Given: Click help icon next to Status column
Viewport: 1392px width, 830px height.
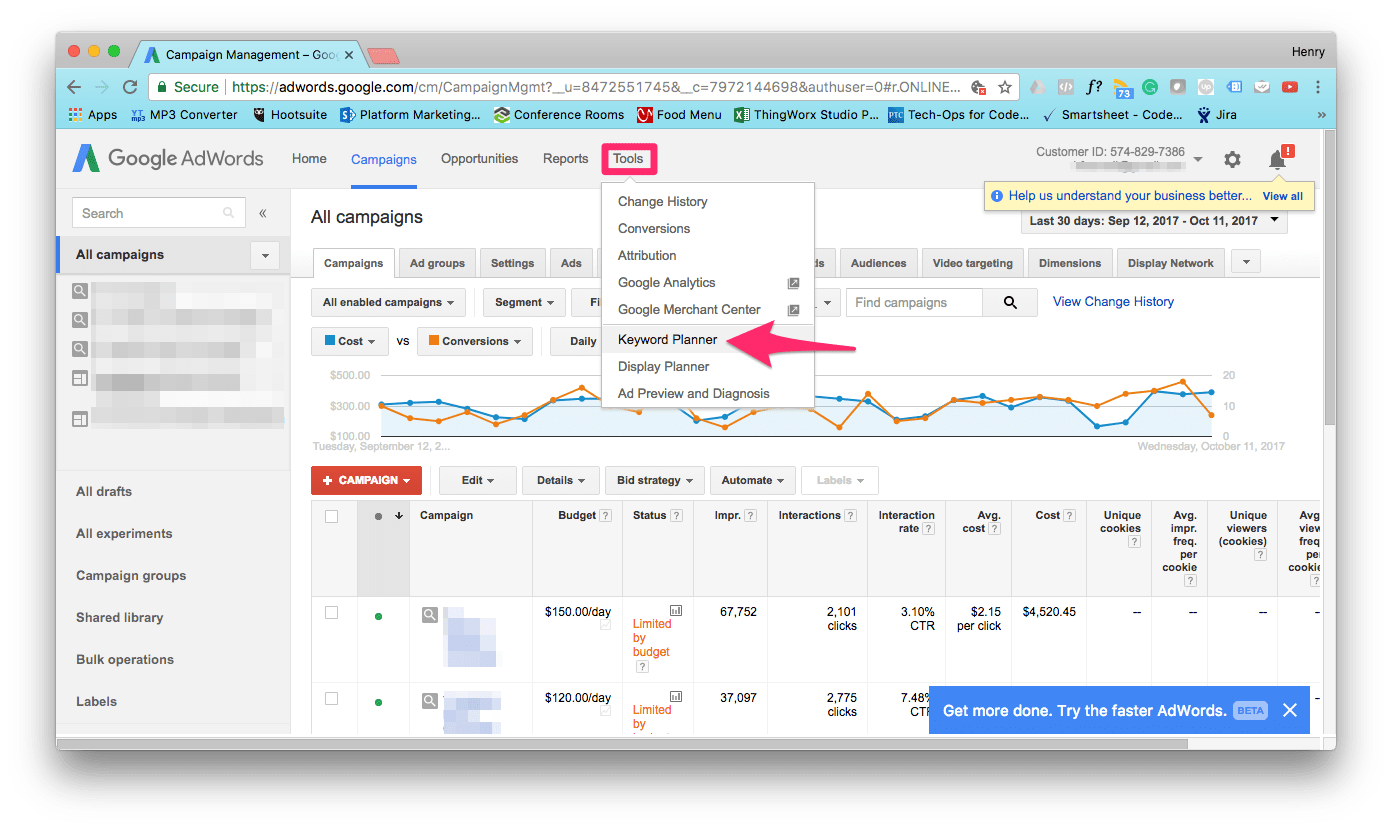Looking at the screenshot, I should click(x=677, y=516).
